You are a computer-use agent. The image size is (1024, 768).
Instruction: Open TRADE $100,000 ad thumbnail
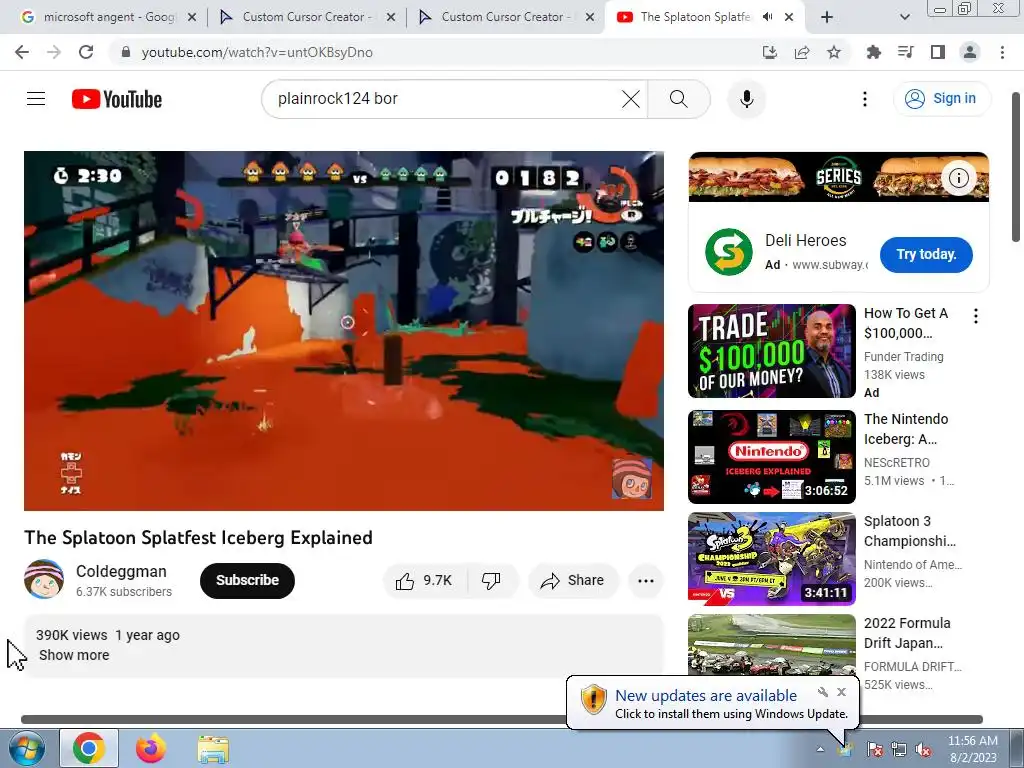point(771,351)
